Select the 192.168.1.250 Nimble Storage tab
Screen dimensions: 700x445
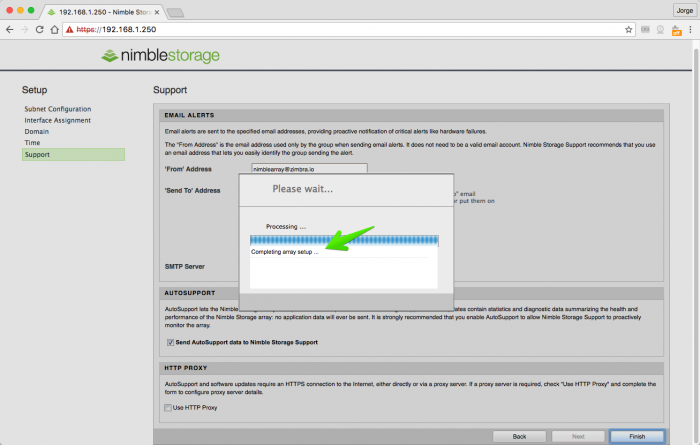(x=104, y=12)
